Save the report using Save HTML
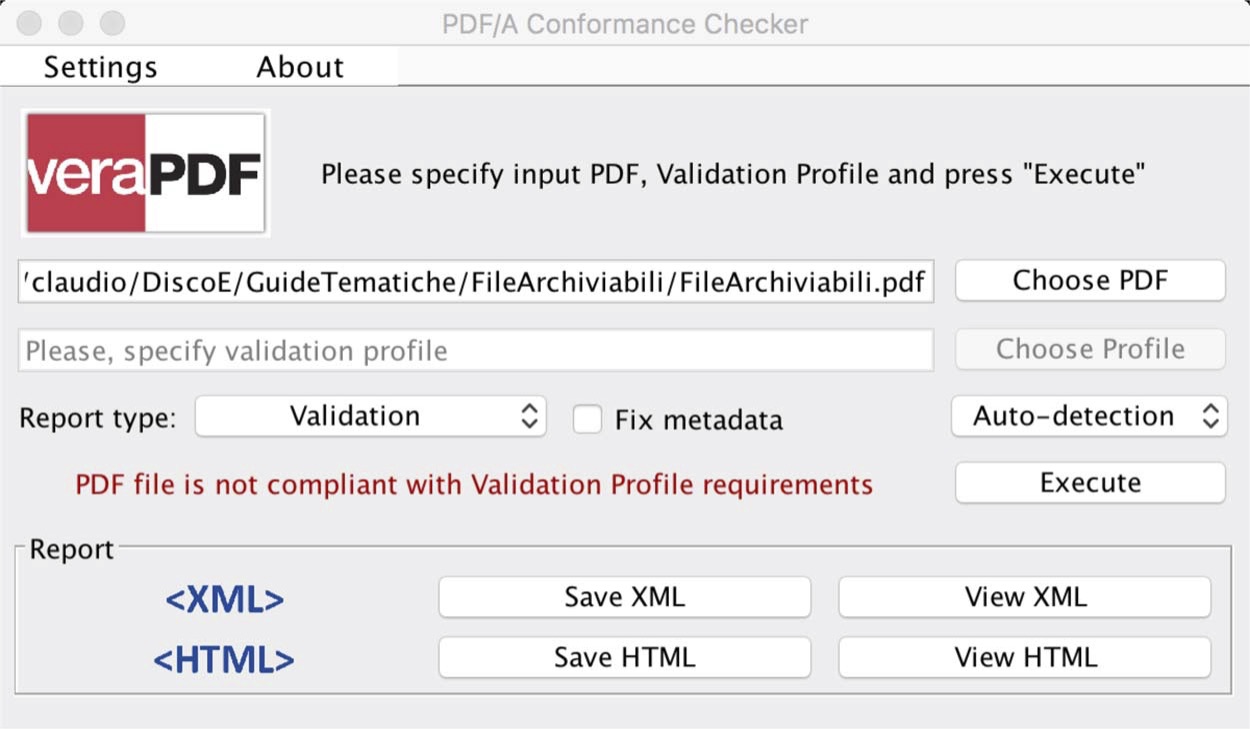 click(x=624, y=657)
